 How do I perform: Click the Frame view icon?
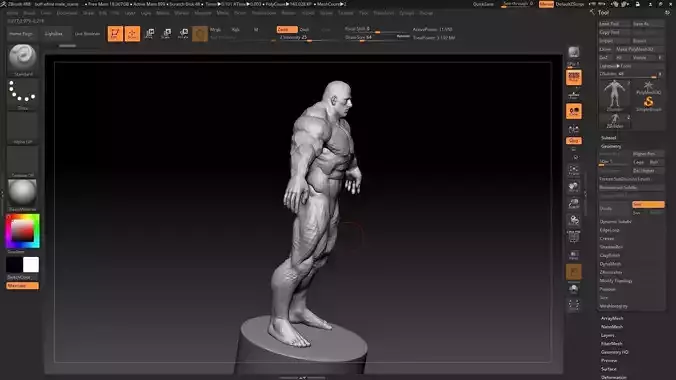point(573,170)
